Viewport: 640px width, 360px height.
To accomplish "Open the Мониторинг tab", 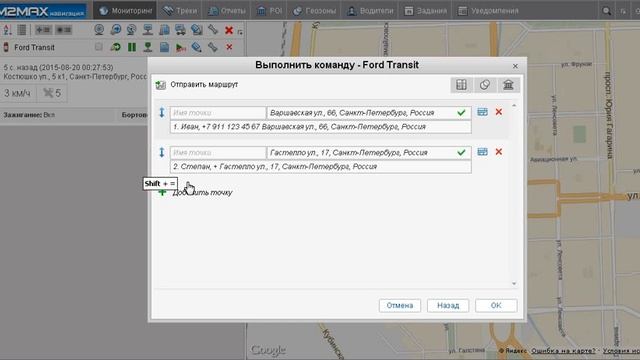I will (x=124, y=11).
